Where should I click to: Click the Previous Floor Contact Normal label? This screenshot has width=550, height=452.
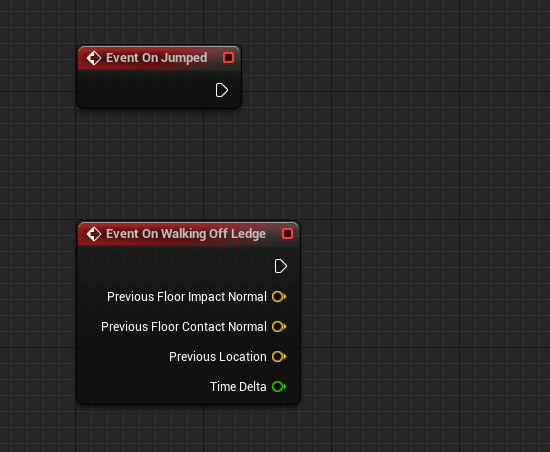184,326
